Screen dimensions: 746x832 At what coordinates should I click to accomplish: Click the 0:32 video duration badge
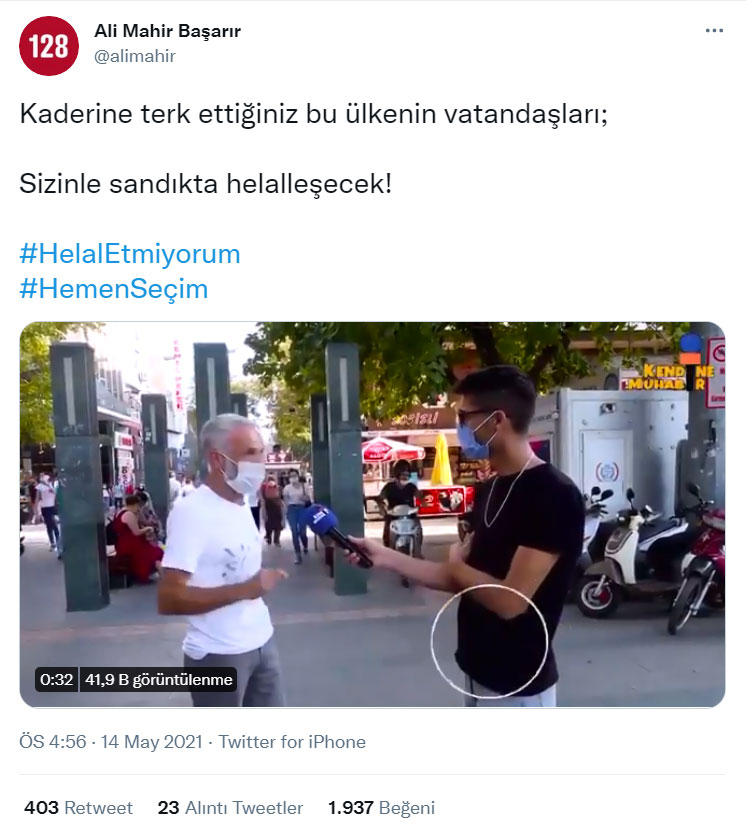56,680
